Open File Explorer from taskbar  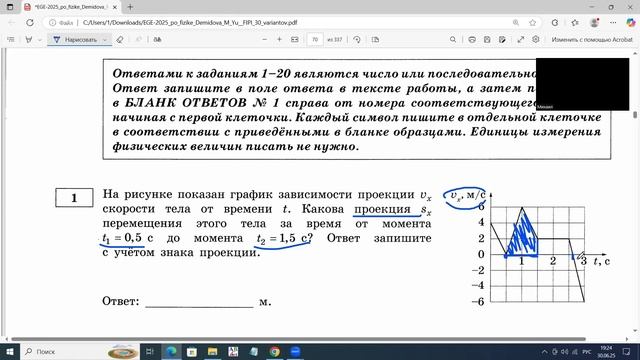pyautogui.click(x=212, y=351)
